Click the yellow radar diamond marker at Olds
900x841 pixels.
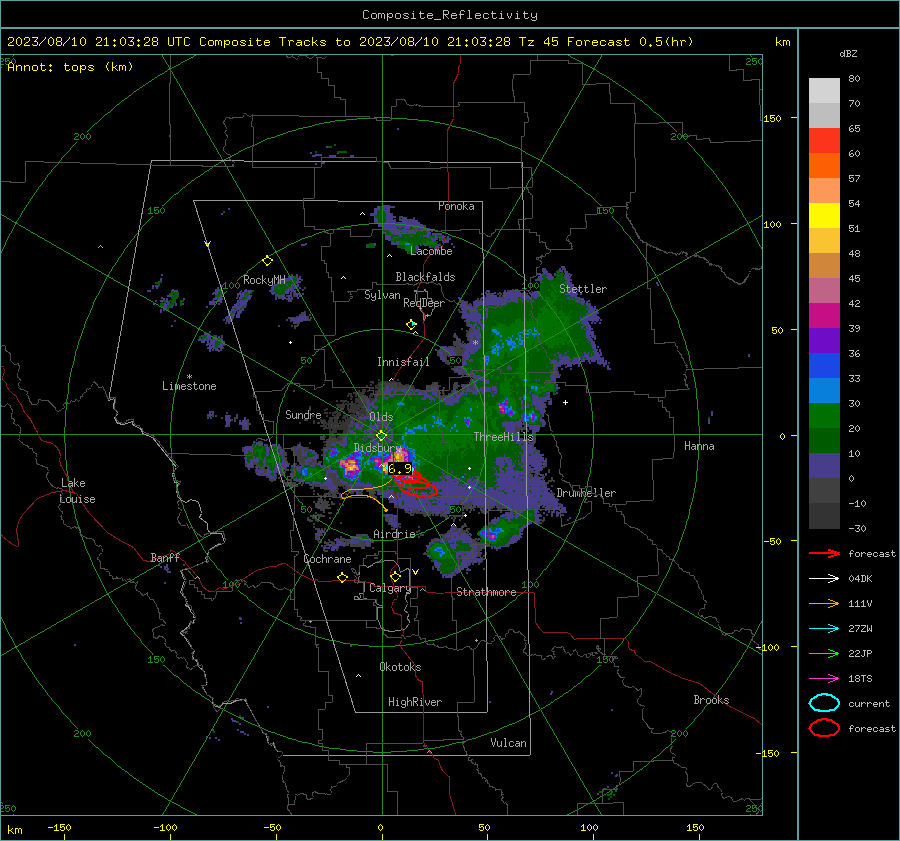point(381,436)
